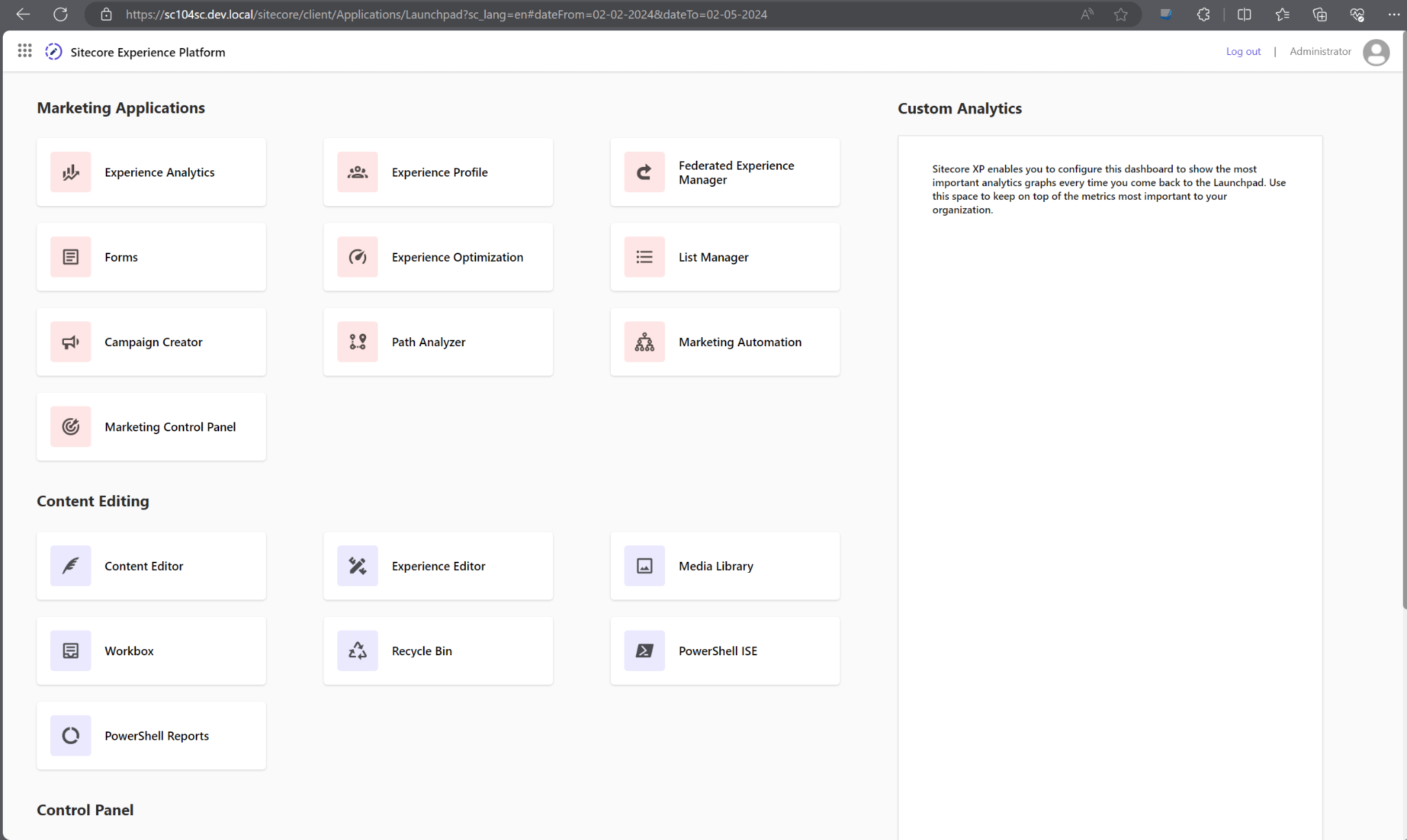Open the app launcher grid icon
Image resolution: width=1407 pixels, height=840 pixels.
coord(25,51)
